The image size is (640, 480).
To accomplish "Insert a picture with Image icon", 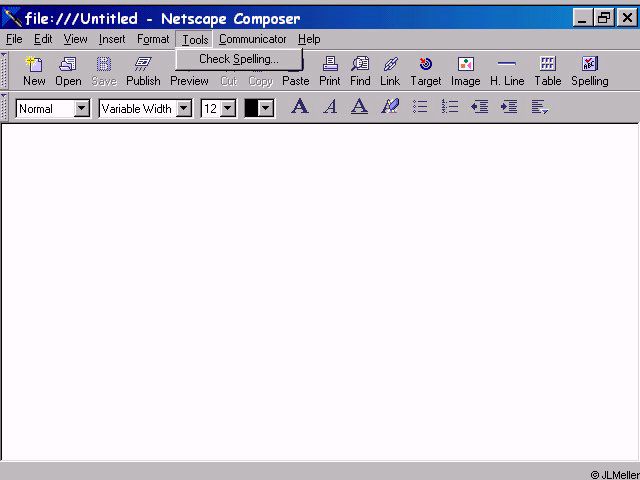I will 465,71.
